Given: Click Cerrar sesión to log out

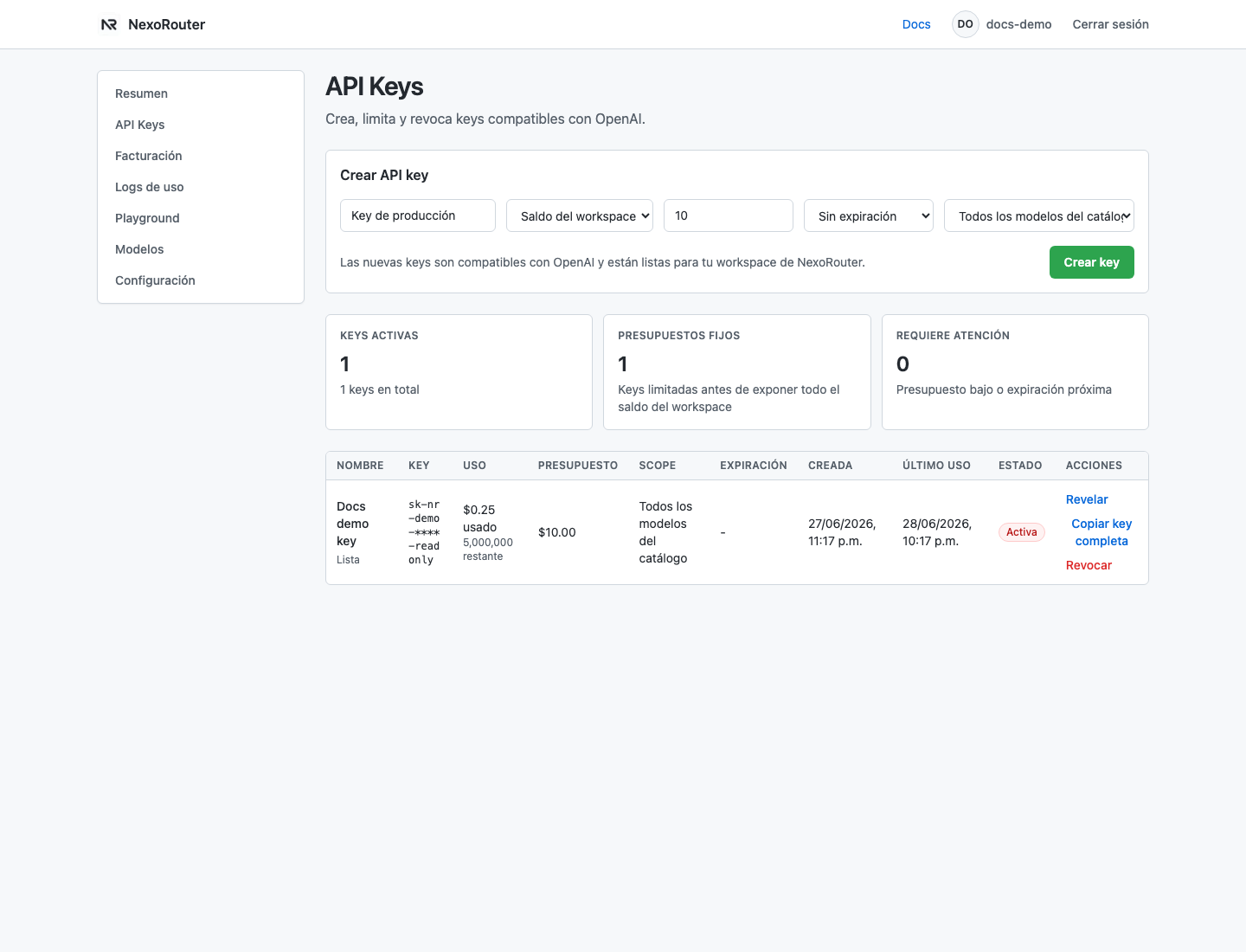Looking at the screenshot, I should 1110,24.
